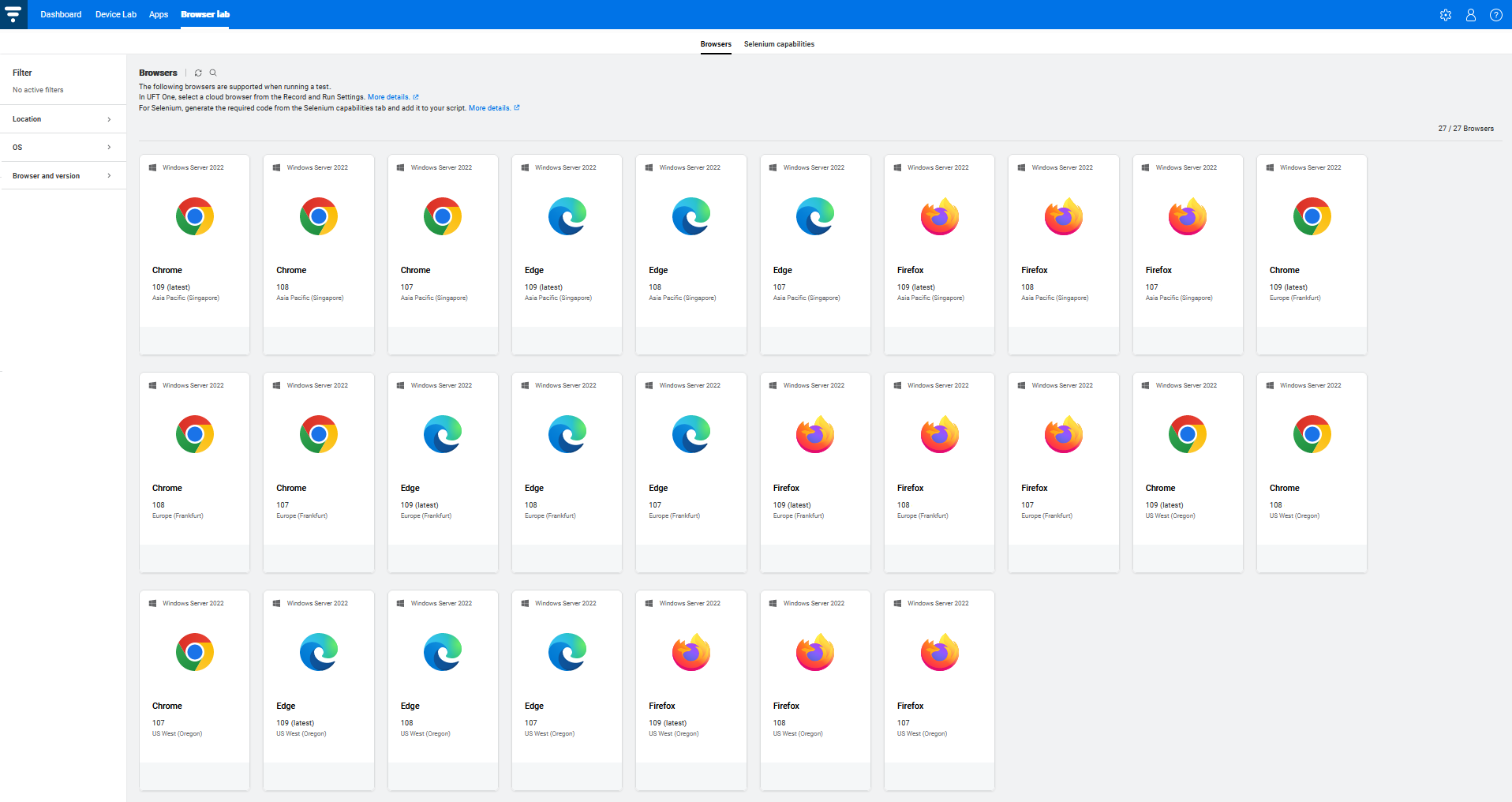
Task: Navigate to the Apps section
Action: pos(159,14)
